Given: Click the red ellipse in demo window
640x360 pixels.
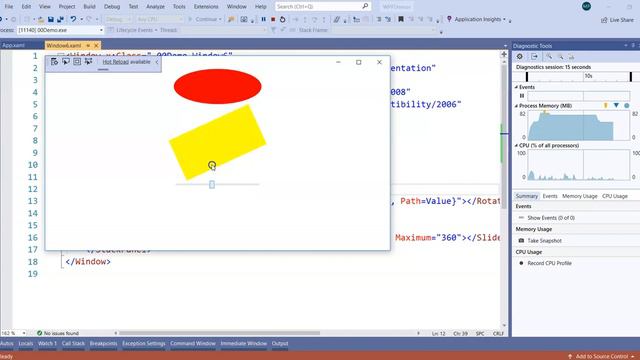Looking at the screenshot, I should pyautogui.click(x=218, y=87).
